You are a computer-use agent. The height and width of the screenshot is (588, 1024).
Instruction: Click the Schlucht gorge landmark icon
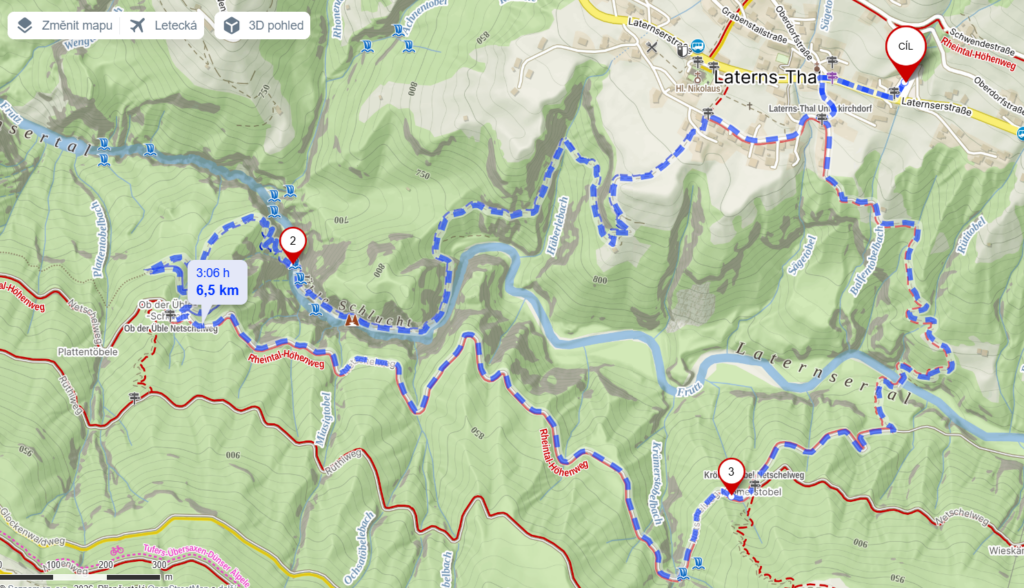click(x=352, y=320)
